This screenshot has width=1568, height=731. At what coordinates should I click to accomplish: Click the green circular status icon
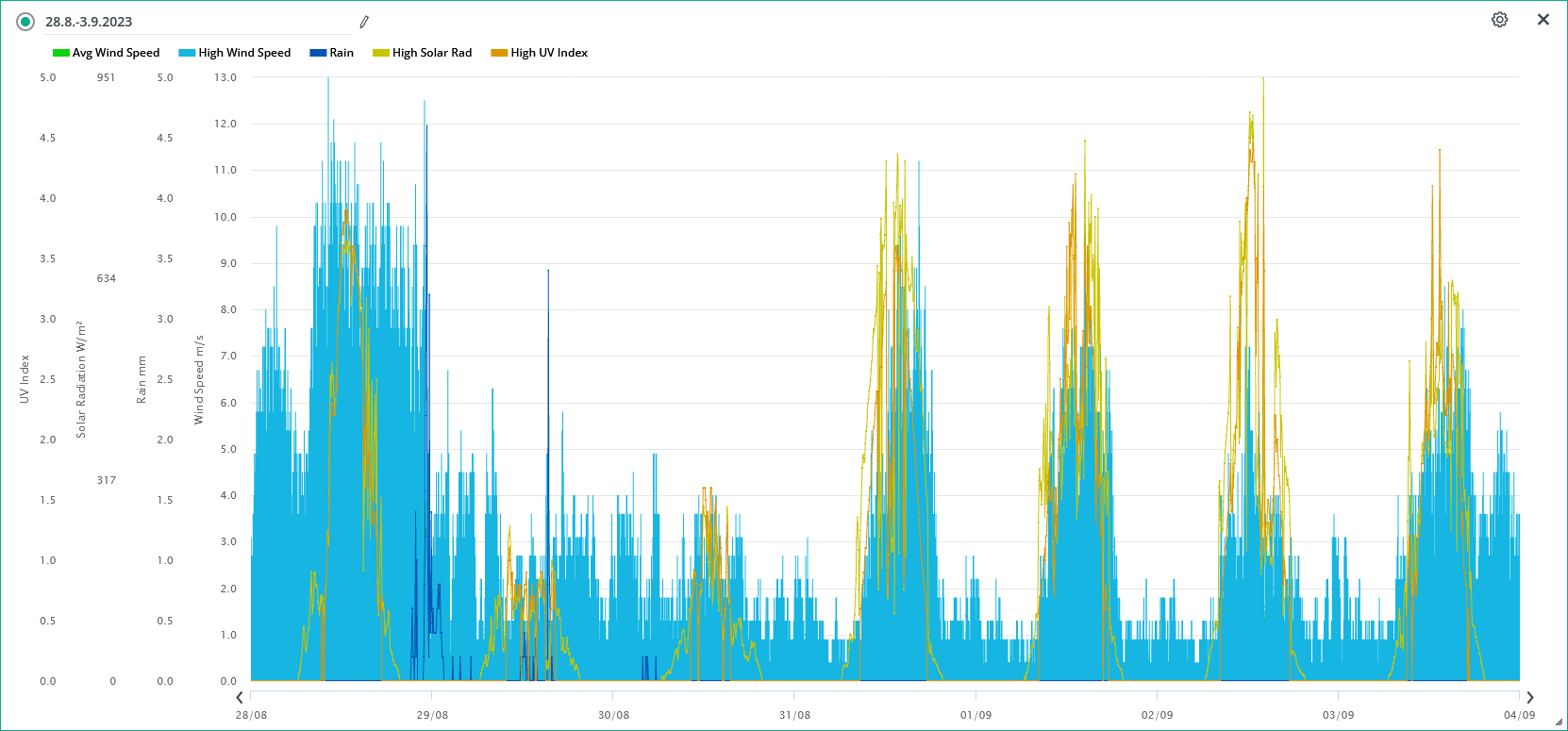click(25, 22)
